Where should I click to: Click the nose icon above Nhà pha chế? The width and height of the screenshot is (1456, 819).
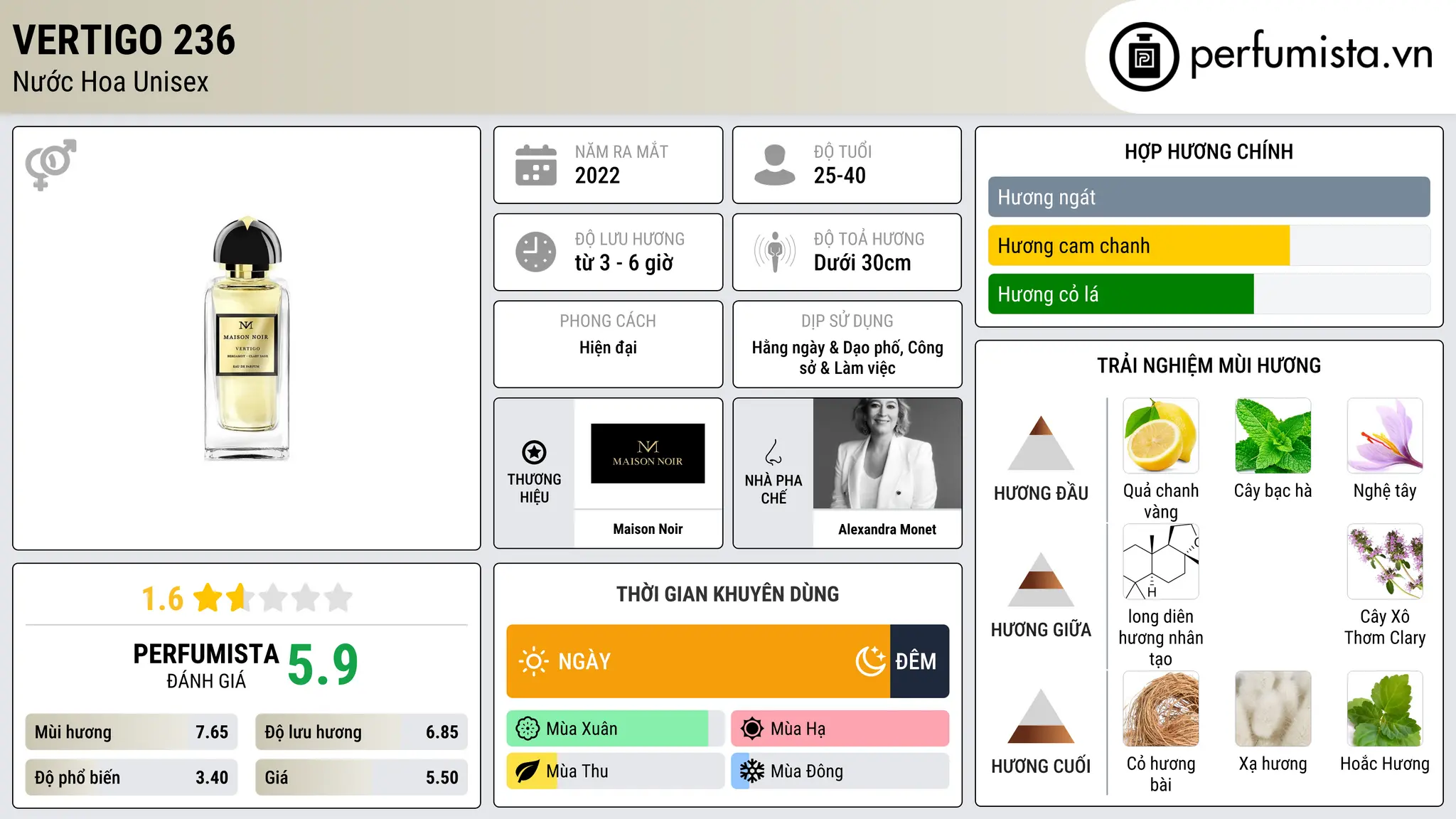(x=773, y=452)
